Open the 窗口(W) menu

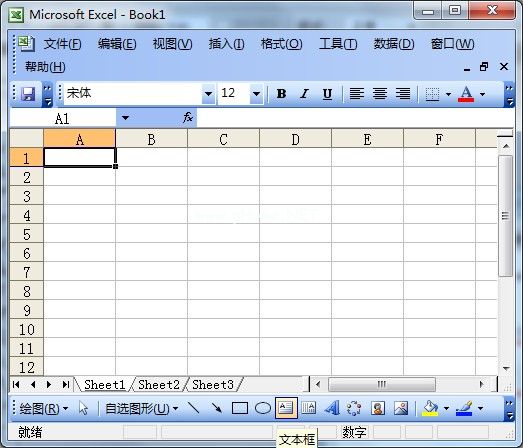point(453,44)
